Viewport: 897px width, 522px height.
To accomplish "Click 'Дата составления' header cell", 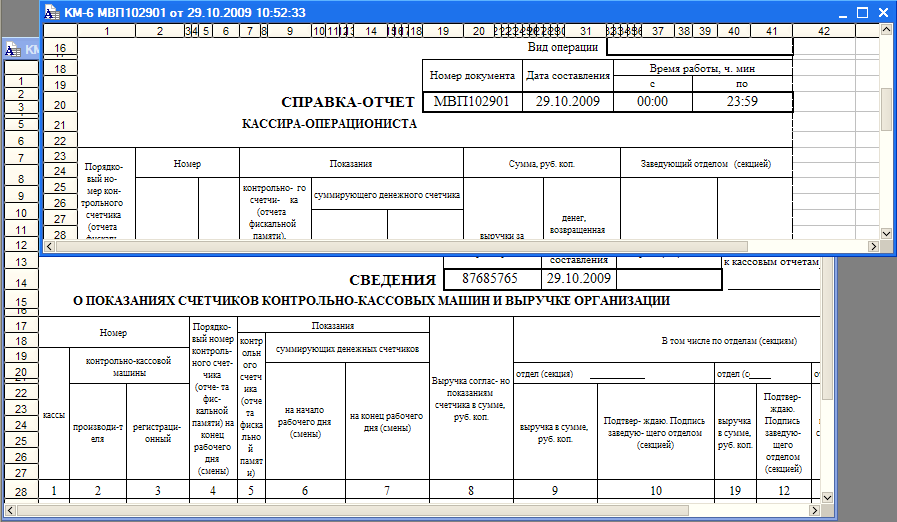I will 567,76.
